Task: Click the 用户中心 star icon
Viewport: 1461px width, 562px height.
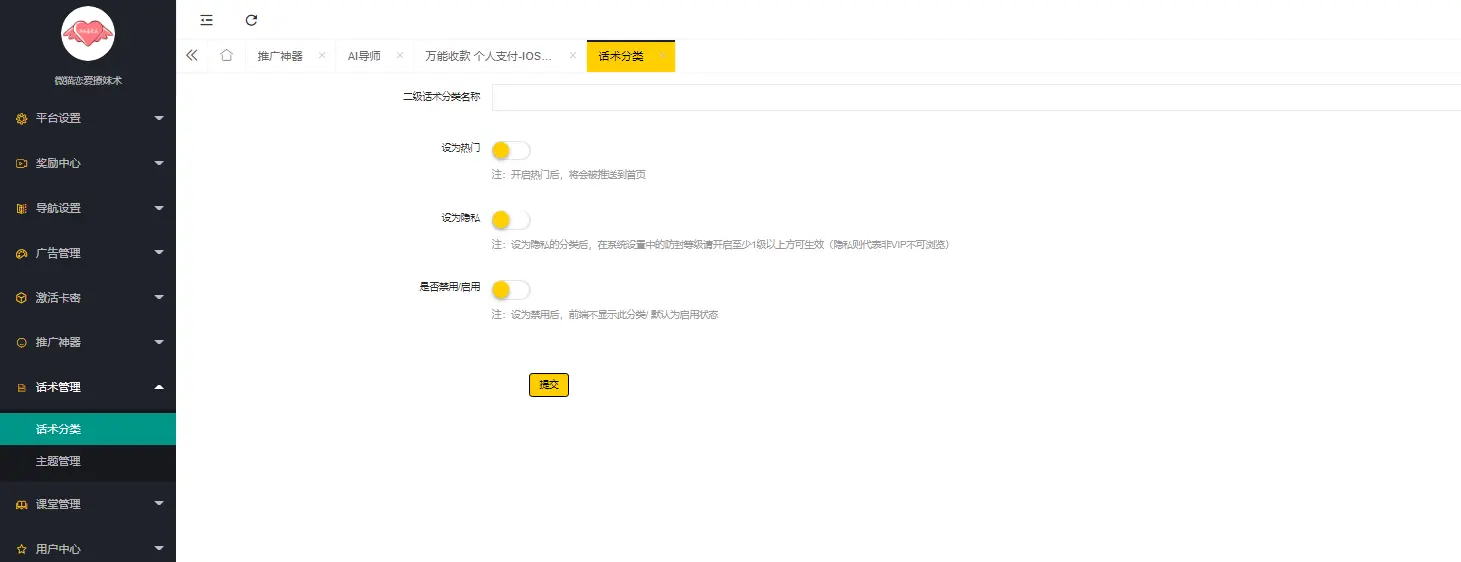Action: pyautogui.click(x=21, y=550)
